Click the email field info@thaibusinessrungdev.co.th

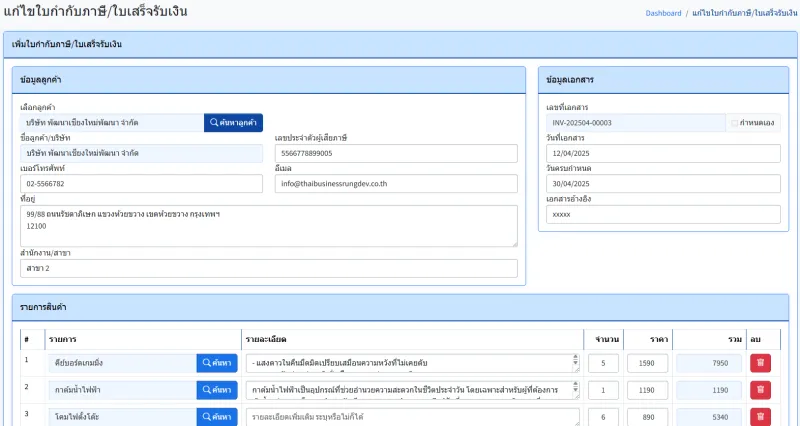(x=396, y=184)
